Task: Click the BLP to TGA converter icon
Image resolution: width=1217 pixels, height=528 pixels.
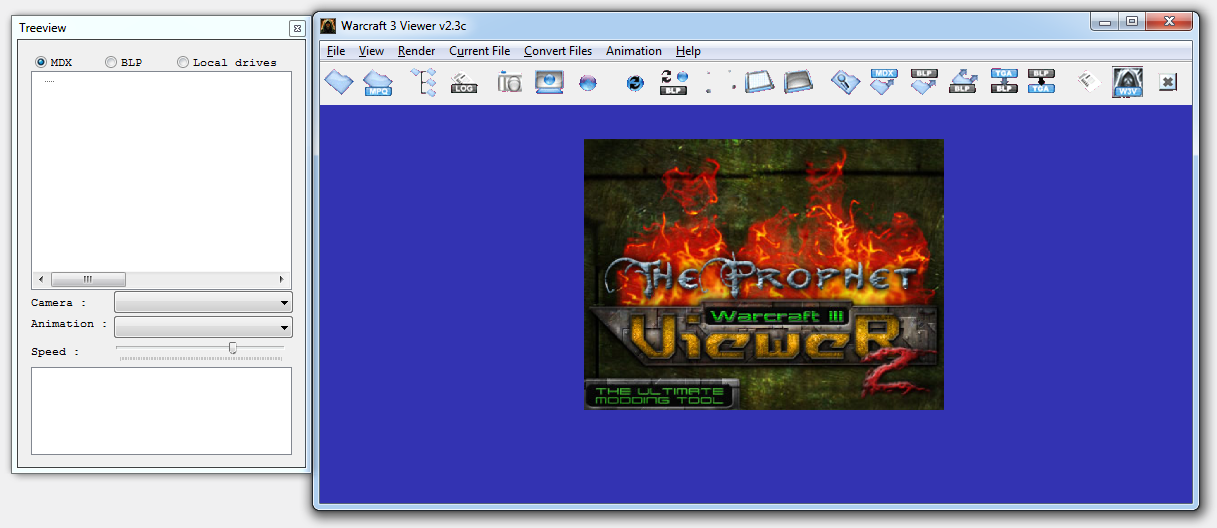Action: click(x=1042, y=82)
